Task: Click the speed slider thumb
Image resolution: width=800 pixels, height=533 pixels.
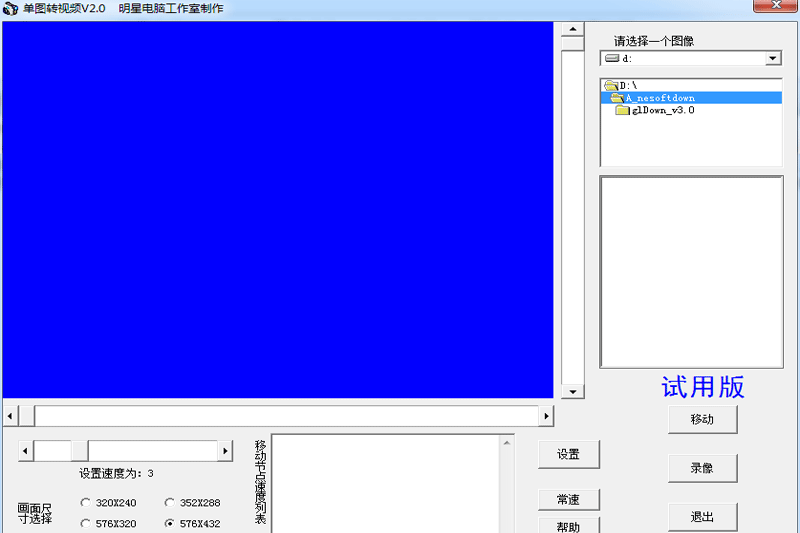Action: [x=80, y=451]
